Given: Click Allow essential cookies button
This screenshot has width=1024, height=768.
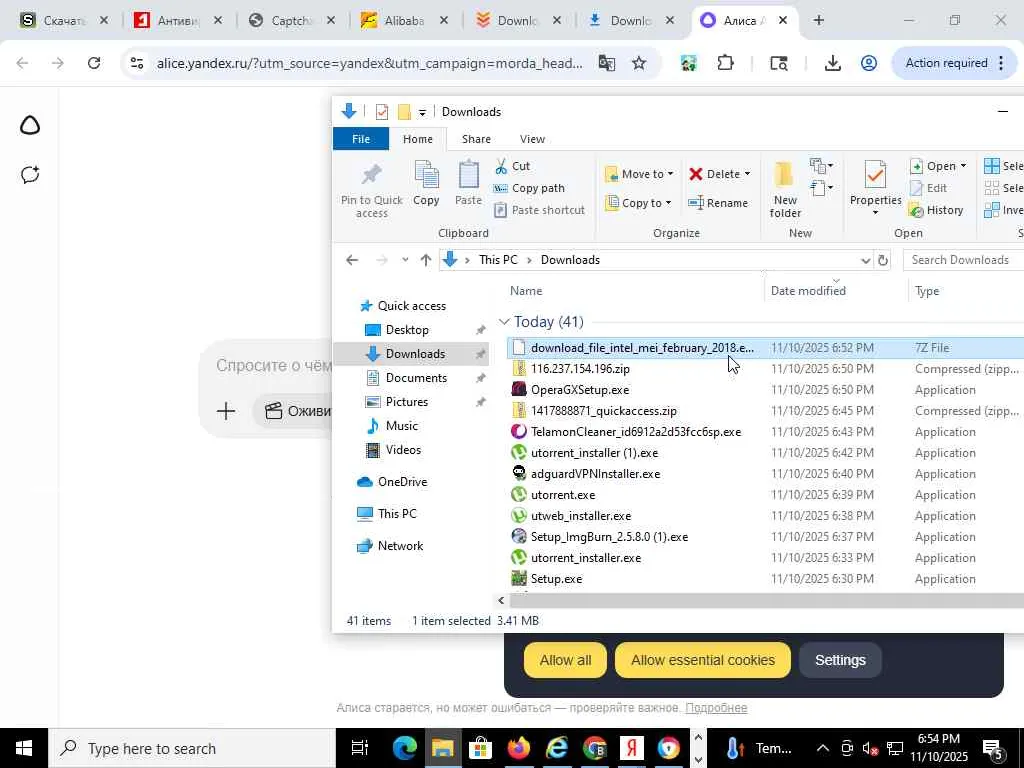Looking at the screenshot, I should coord(703,660).
